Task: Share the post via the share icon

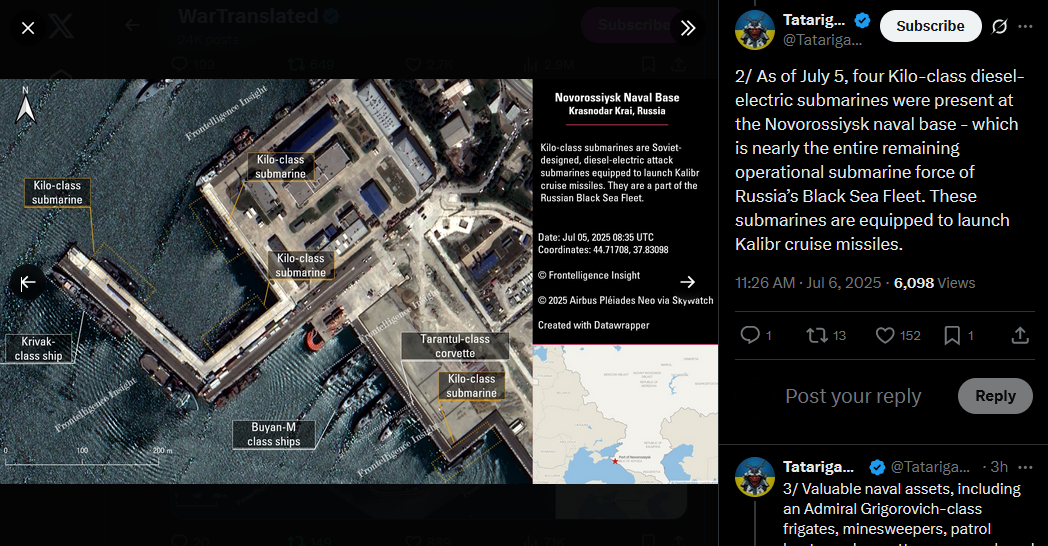Action: pyautogui.click(x=1020, y=335)
